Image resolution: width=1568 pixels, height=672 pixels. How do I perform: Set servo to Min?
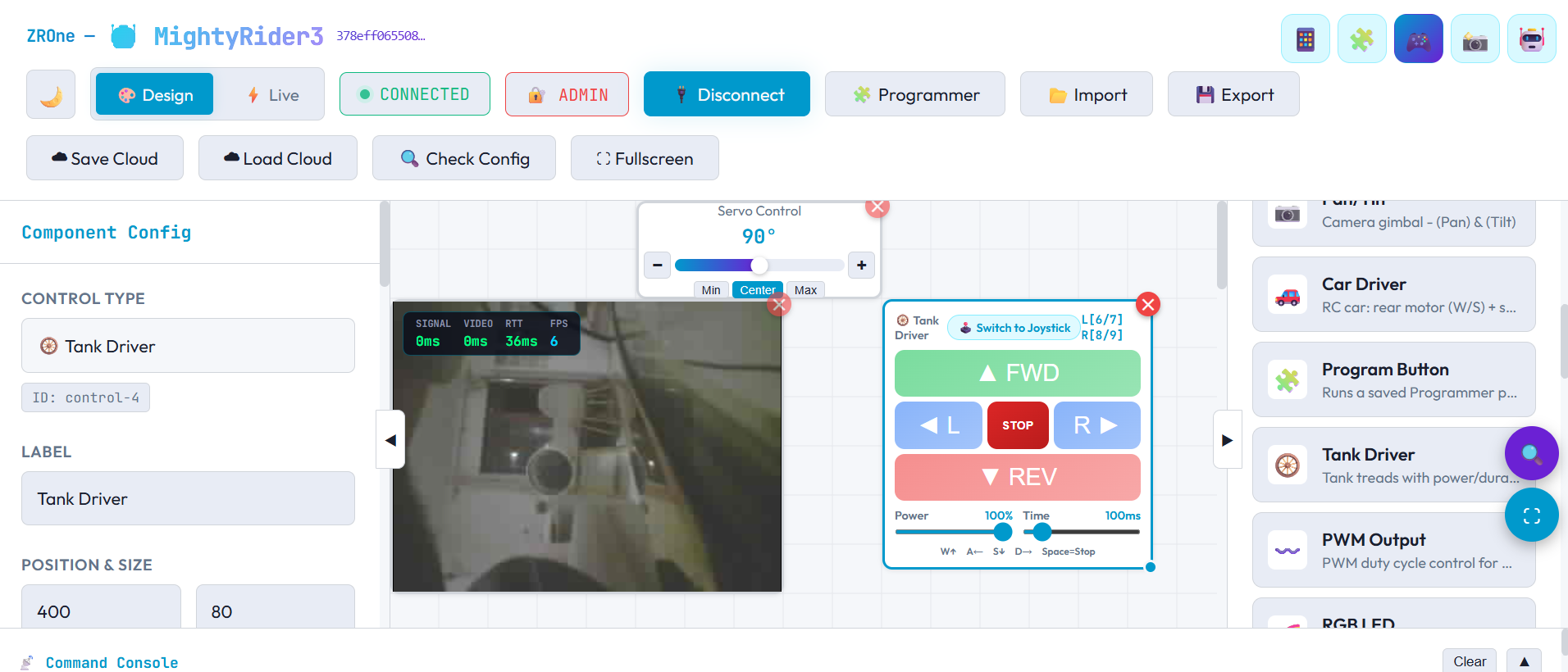point(711,290)
